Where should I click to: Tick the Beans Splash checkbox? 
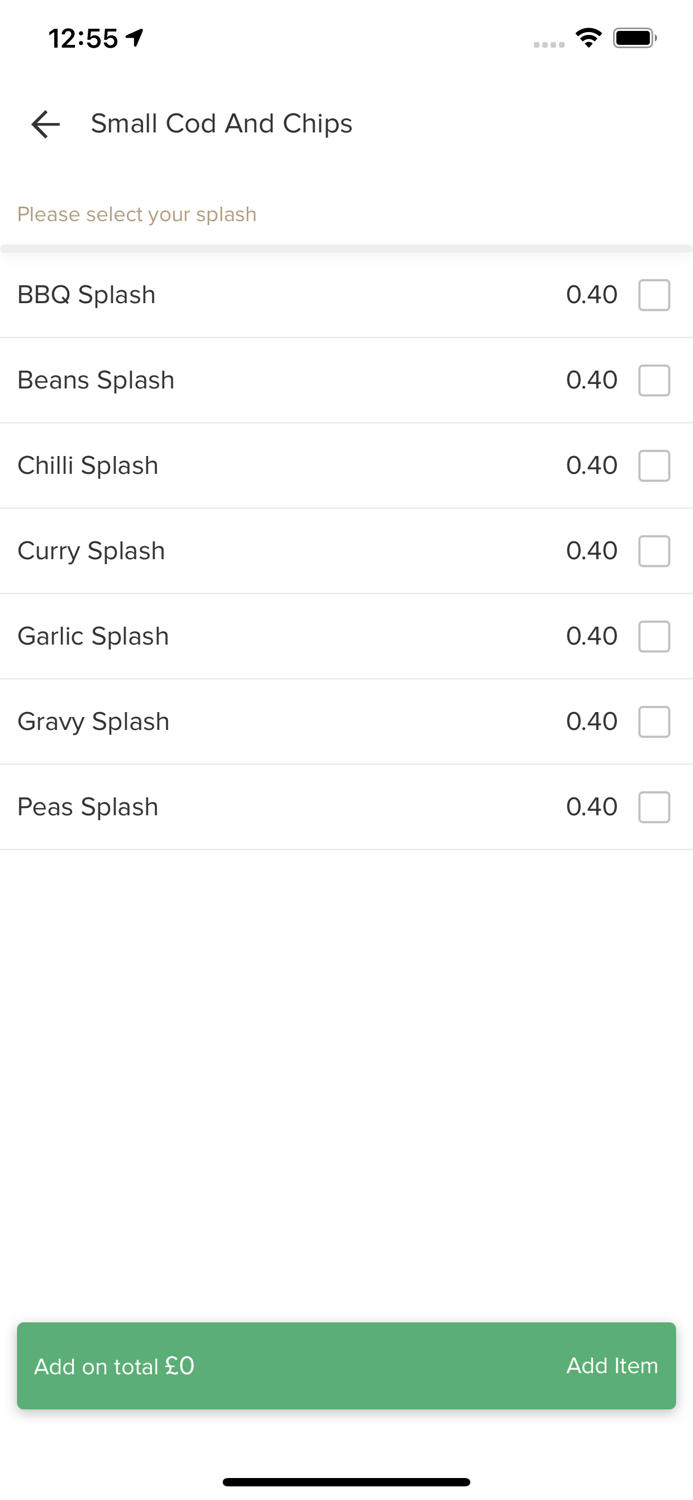pyautogui.click(x=654, y=380)
